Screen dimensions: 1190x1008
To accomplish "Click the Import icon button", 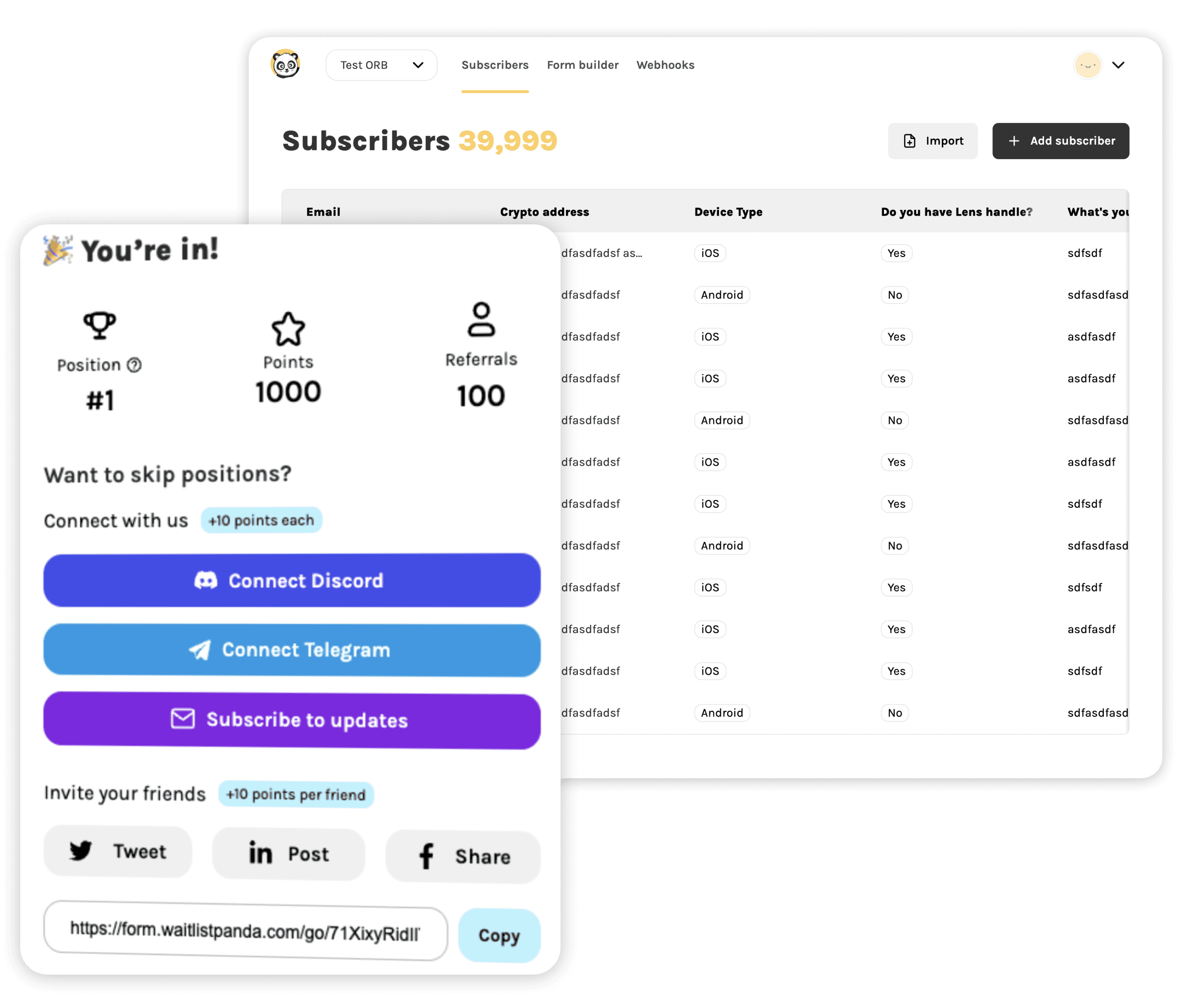I will (x=933, y=140).
